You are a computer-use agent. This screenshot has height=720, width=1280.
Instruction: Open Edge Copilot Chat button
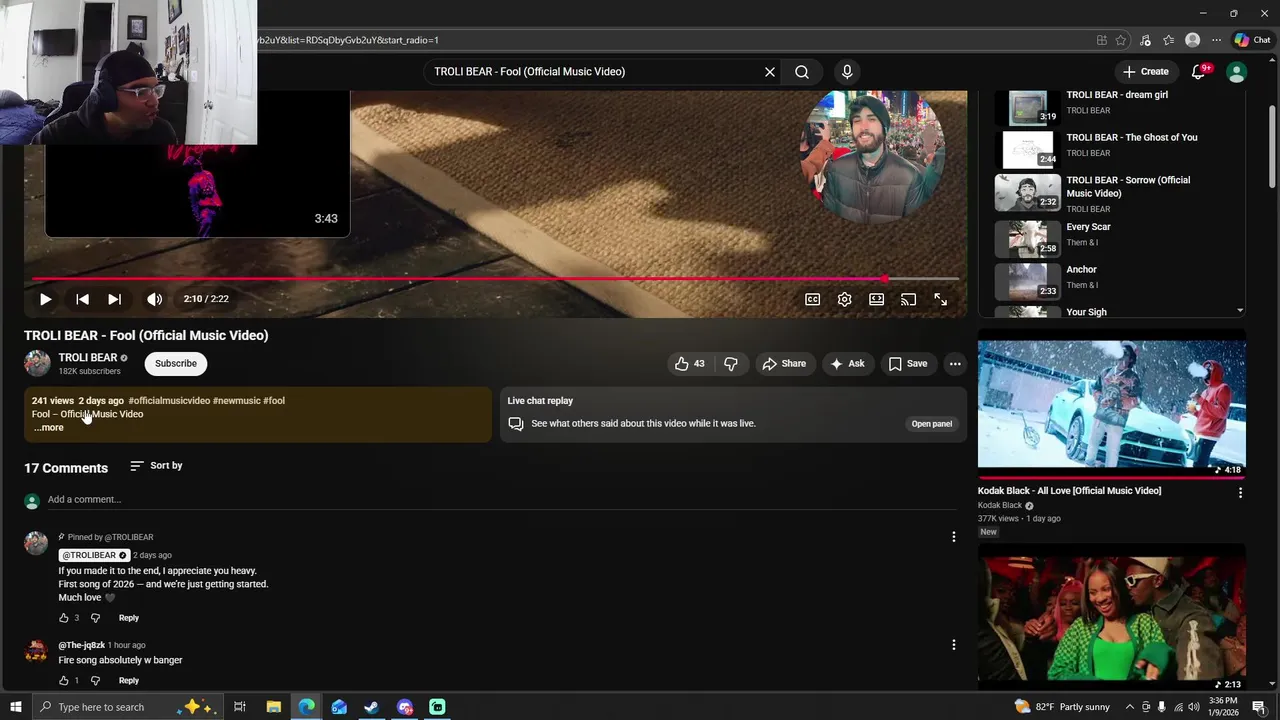point(1253,40)
